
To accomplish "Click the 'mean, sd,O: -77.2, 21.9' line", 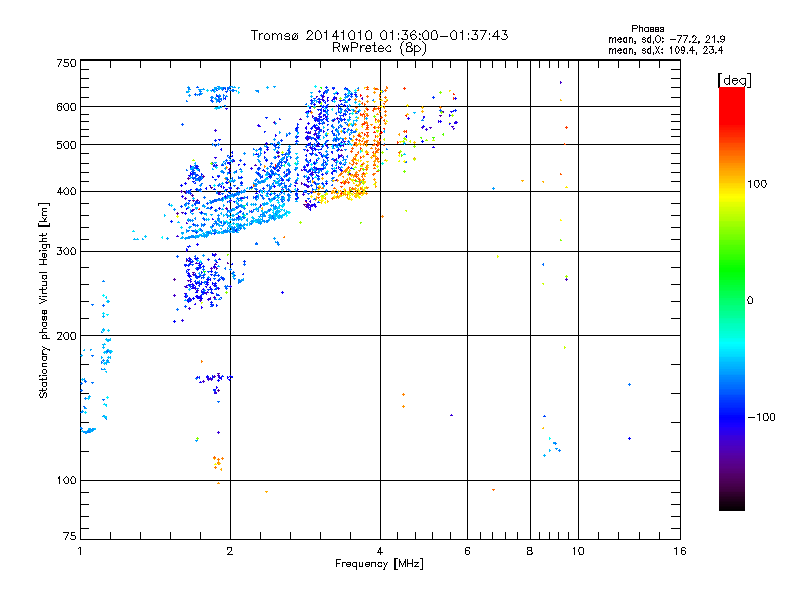I will 666,39.
